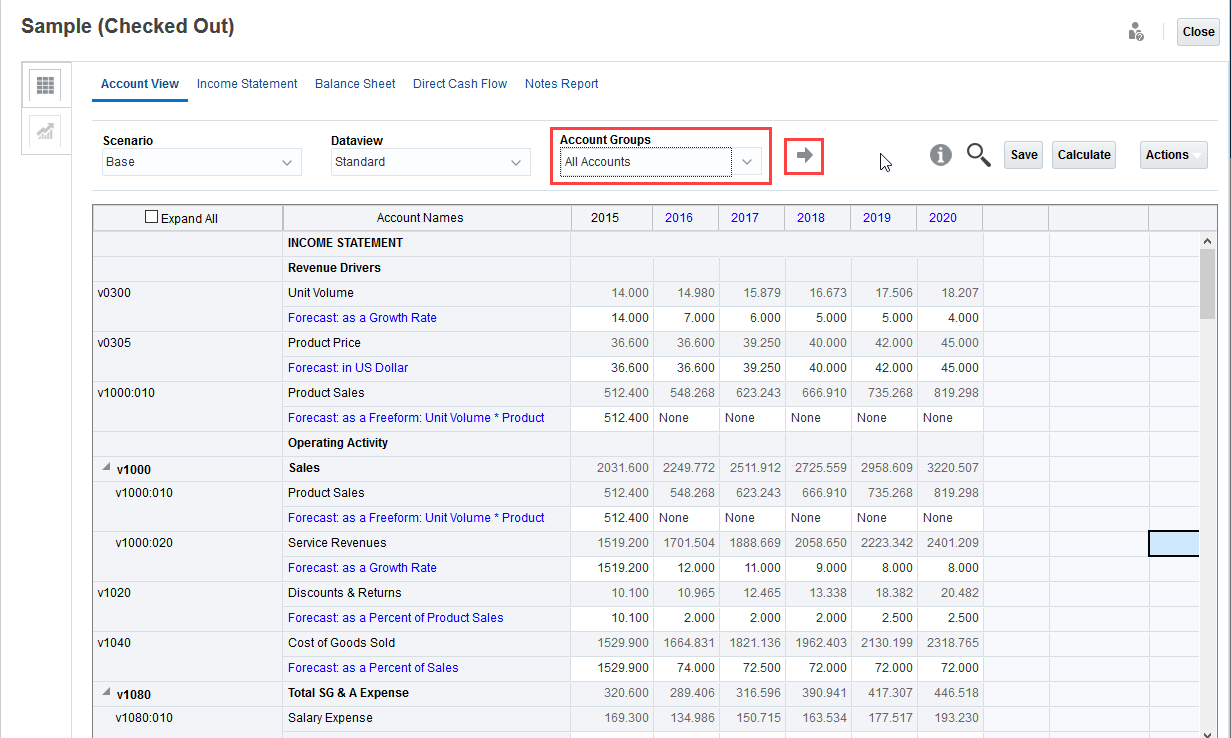This screenshot has width=1231, height=738.
Task: Click the information icon in toolbar
Action: 940,155
